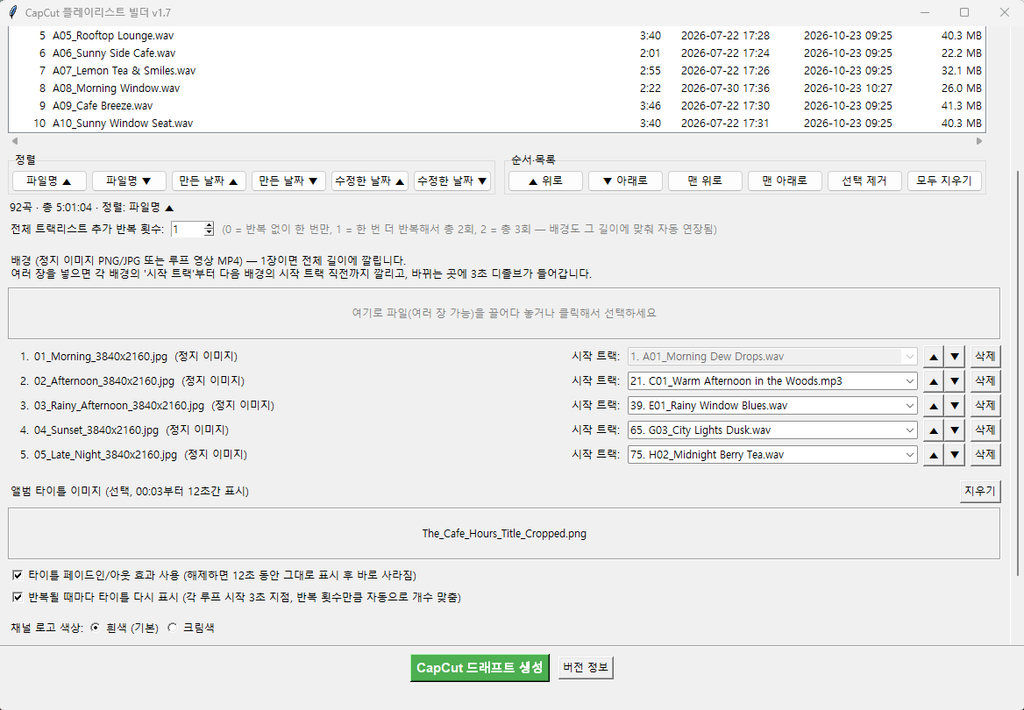This screenshot has height=710, width=1024.
Task: Select track A05_Rooftop Lounge.wav
Action: coord(496,35)
